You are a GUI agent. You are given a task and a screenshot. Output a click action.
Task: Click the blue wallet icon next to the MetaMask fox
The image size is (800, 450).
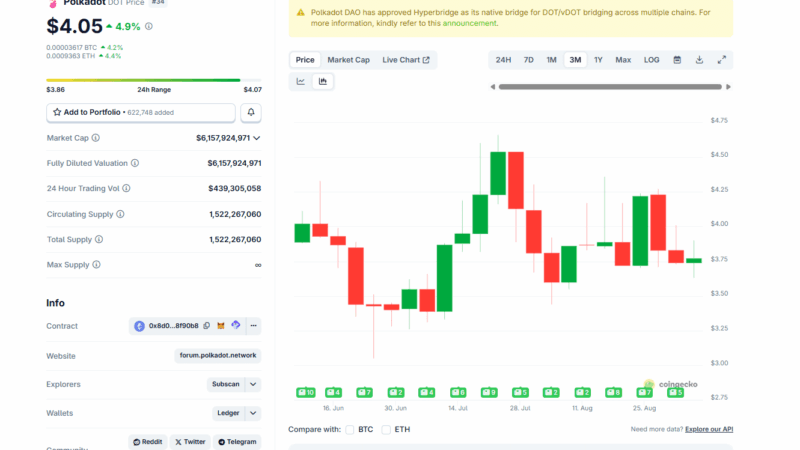coord(236,325)
